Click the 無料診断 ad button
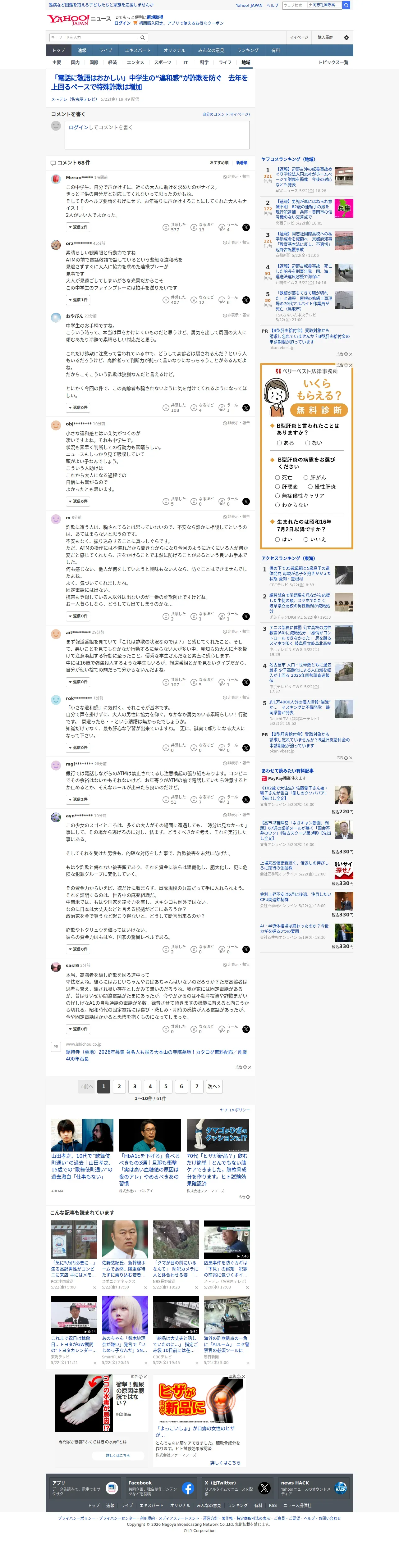The image size is (399, 1568). 319,410
